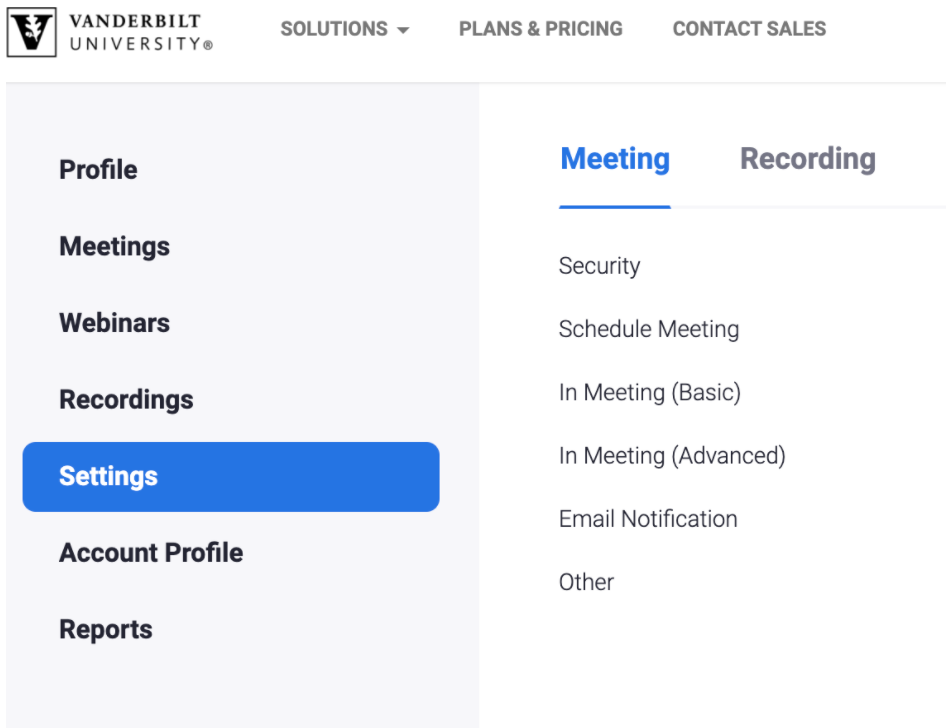Jump to the Other settings section
Viewport: 946px width, 728px height.
(x=586, y=582)
